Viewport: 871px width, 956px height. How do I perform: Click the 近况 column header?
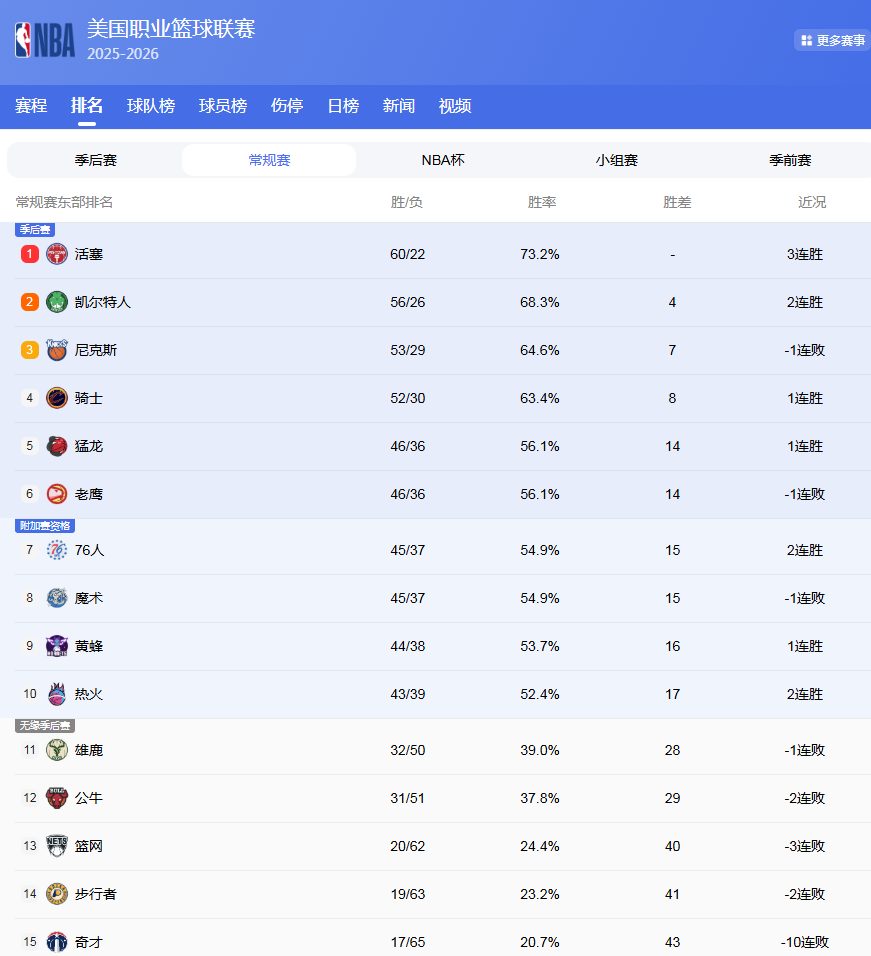812,202
